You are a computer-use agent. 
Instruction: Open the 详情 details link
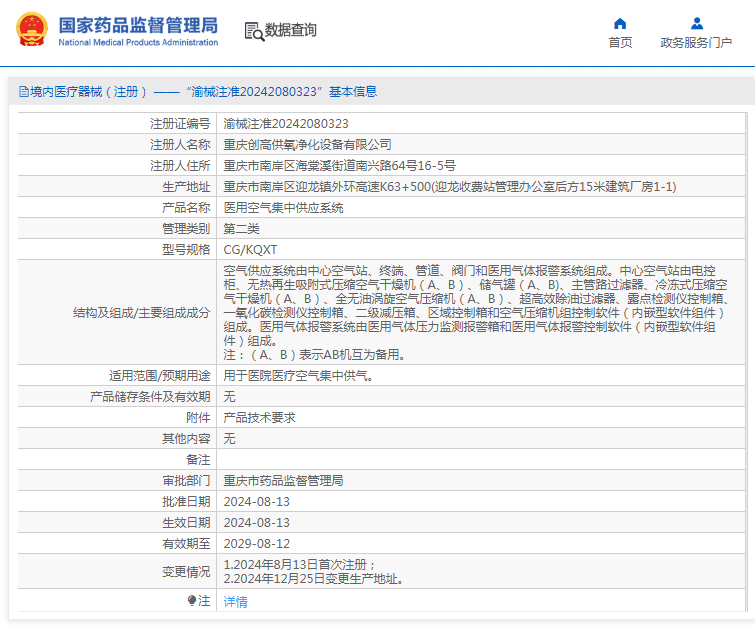click(x=235, y=602)
